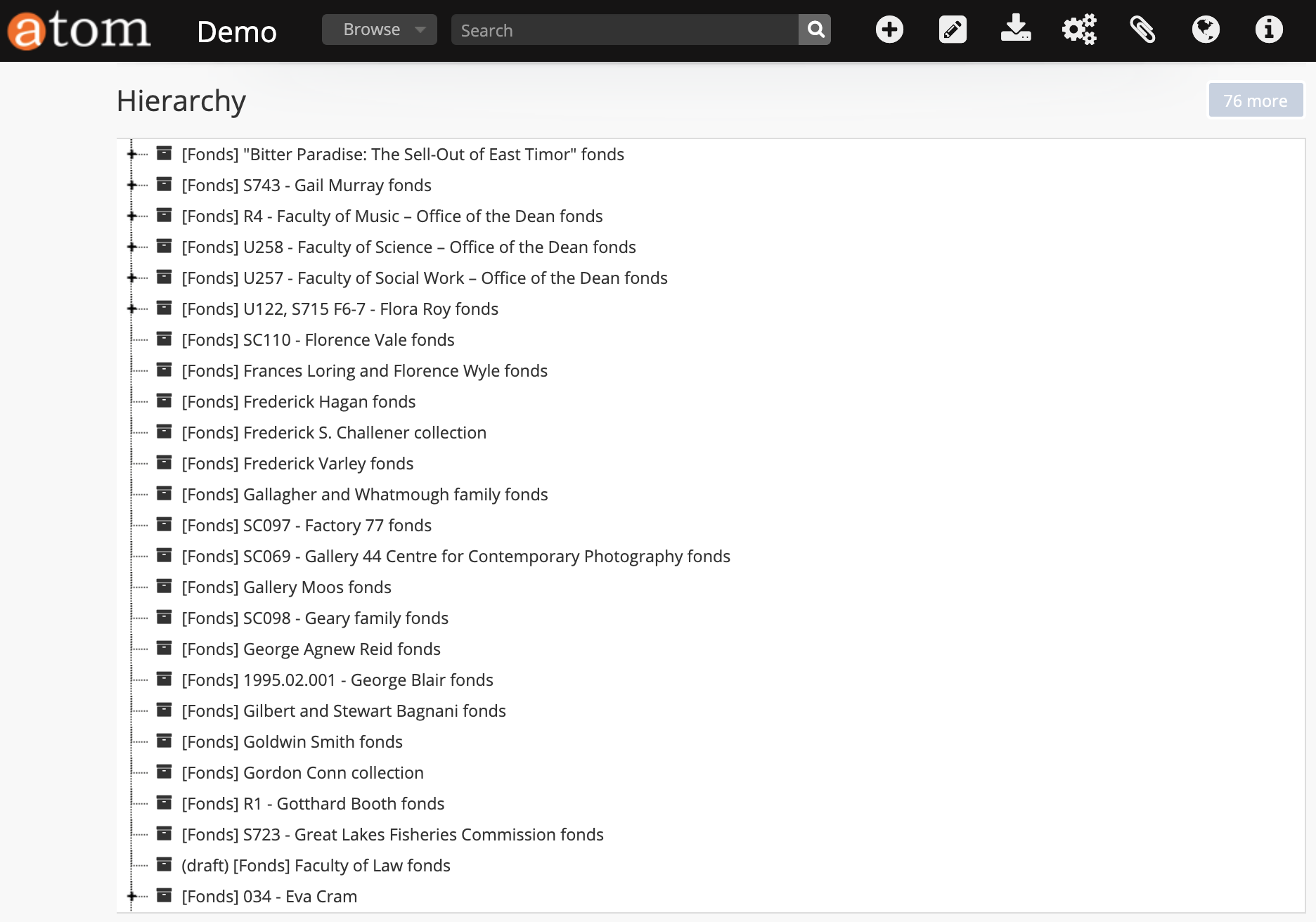Open the Import download icon menu
The height and width of the screenshot is (922, 1316).
point(1015,30)
